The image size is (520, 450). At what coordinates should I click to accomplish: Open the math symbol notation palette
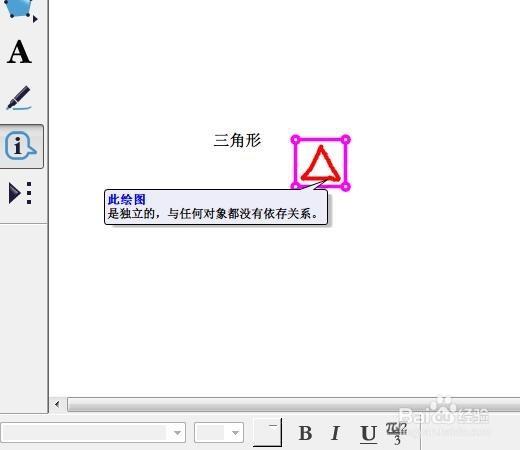click(397, 433)
